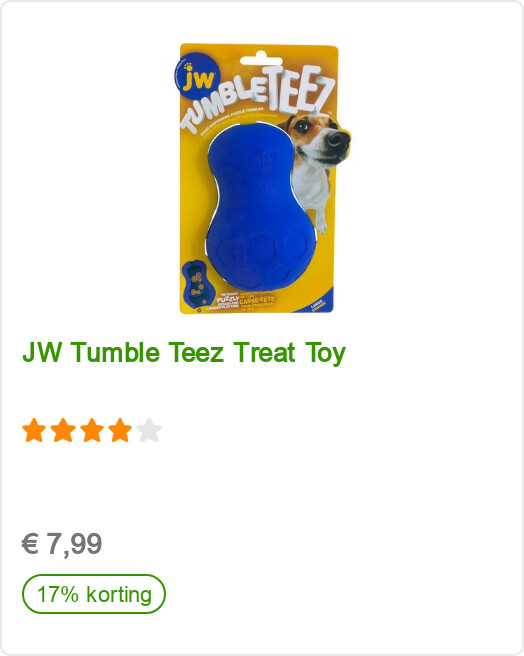This screenshot has height=656, width=524.
Task: Click the hang-hole slot on the package top
Action: tap(260, 58)
